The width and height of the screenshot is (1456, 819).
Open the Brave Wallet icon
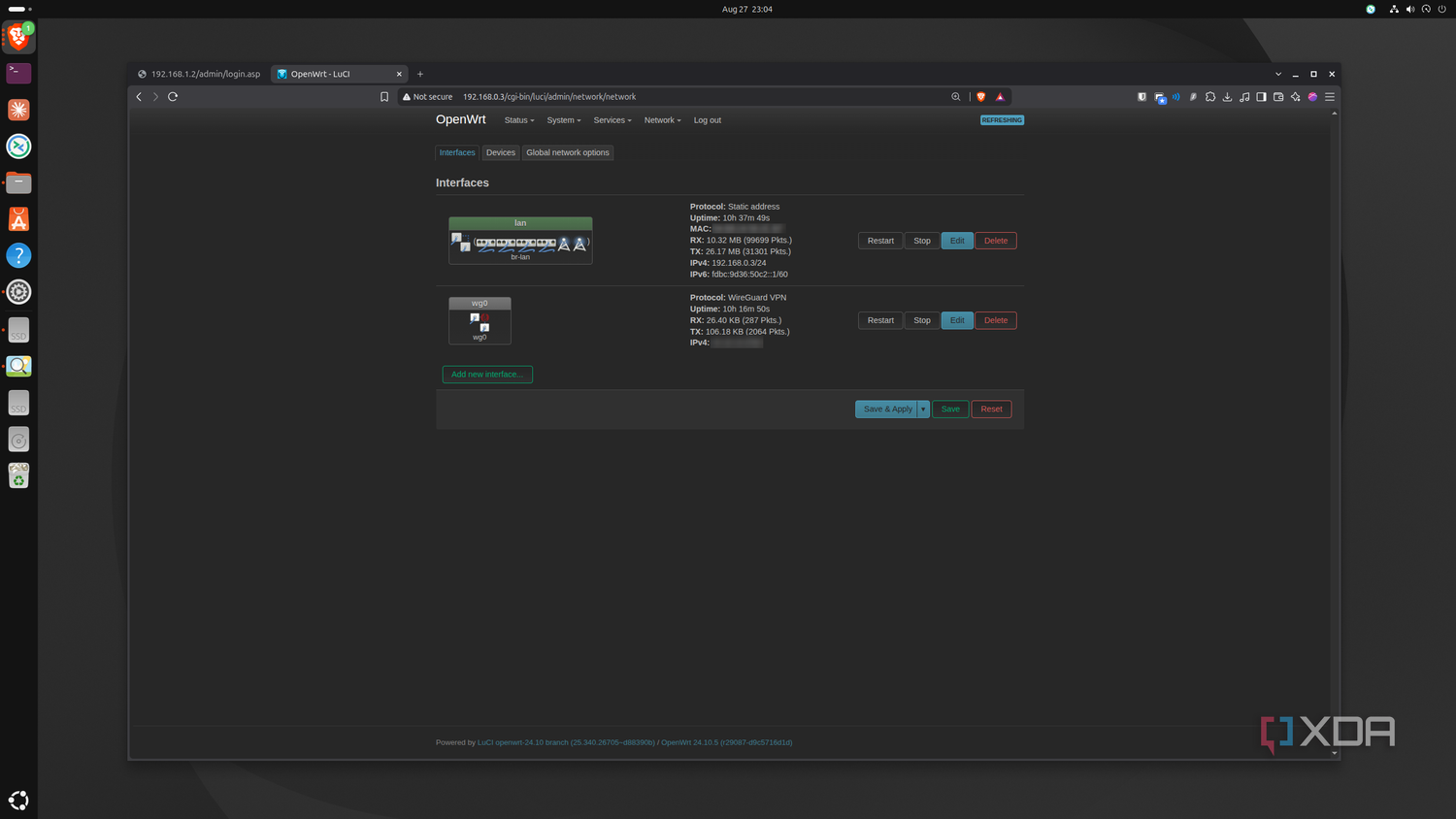[x=1278, y=97]
